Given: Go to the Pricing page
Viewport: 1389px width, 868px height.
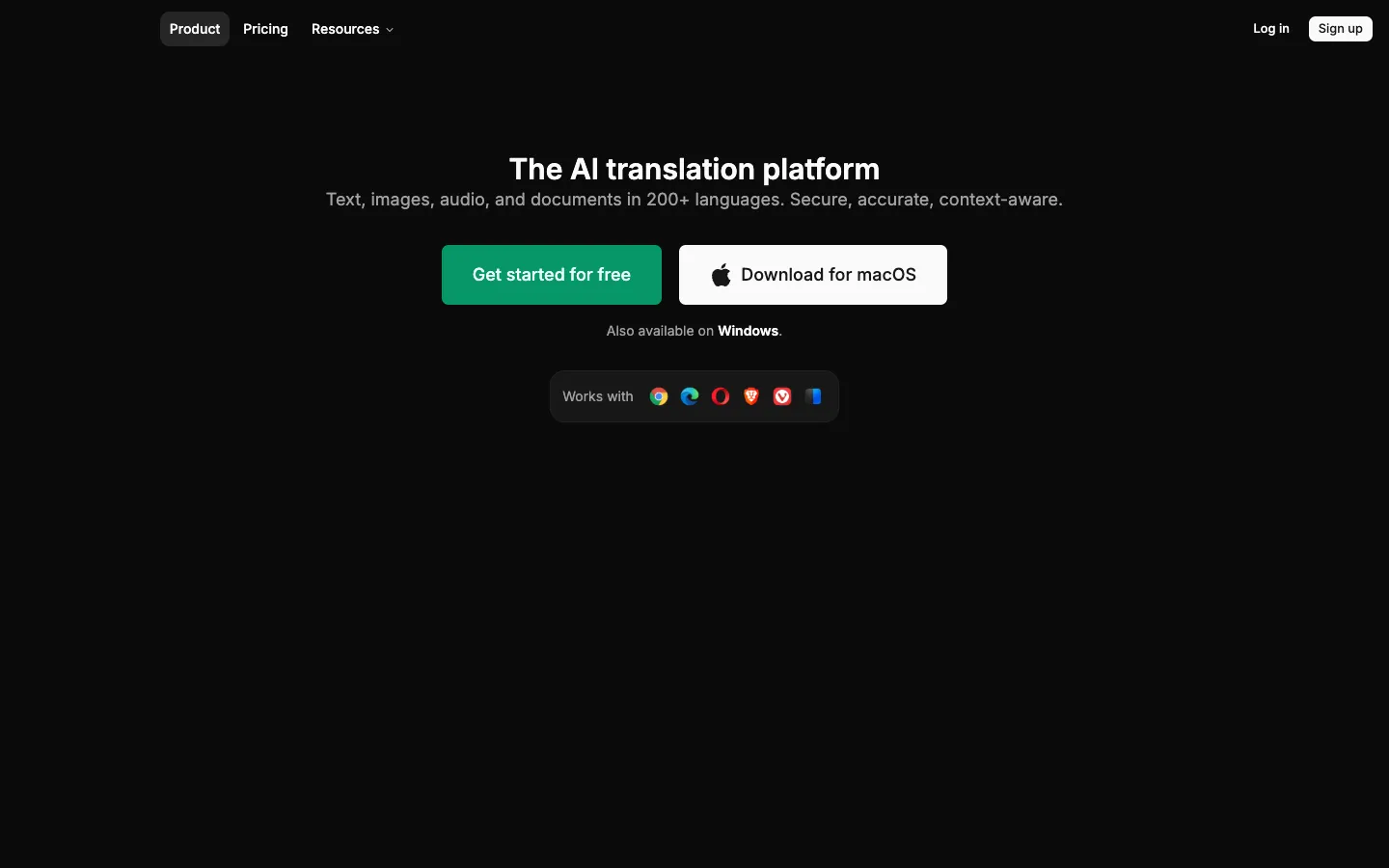Looking at the screenshot, I should pyautogui.click(x=265, y=29).
